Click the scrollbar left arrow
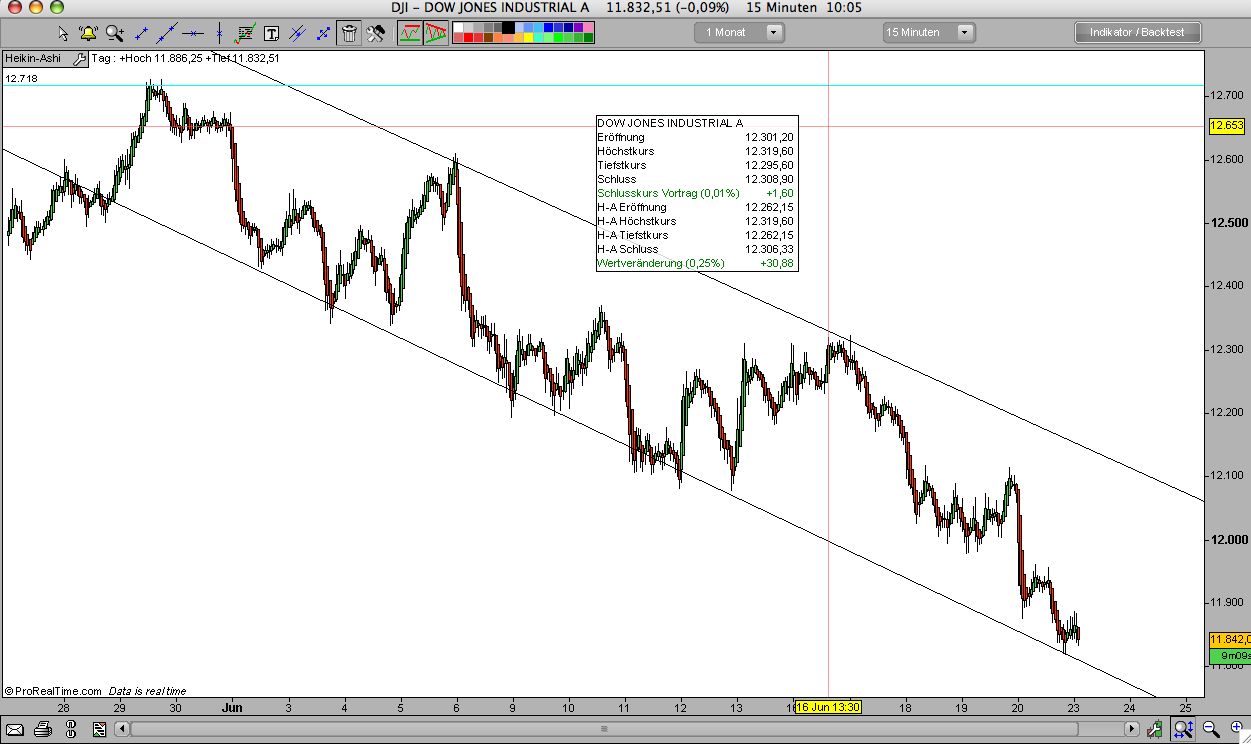Image resolution: width=1251 pixels, height=744 pixels. click(x=122, y=729)
